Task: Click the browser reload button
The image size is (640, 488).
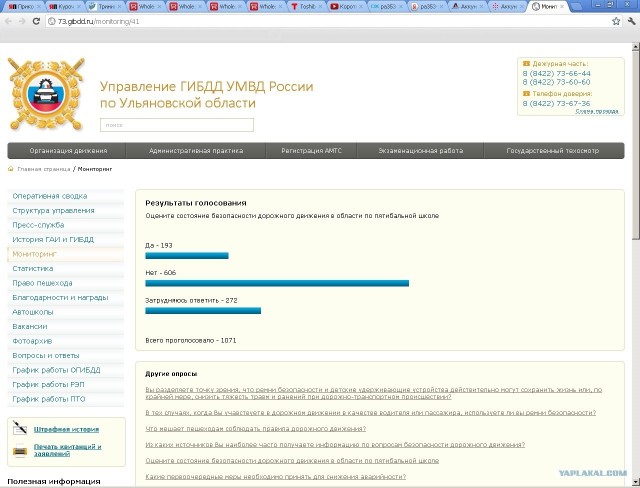Action: coord(37,21)
